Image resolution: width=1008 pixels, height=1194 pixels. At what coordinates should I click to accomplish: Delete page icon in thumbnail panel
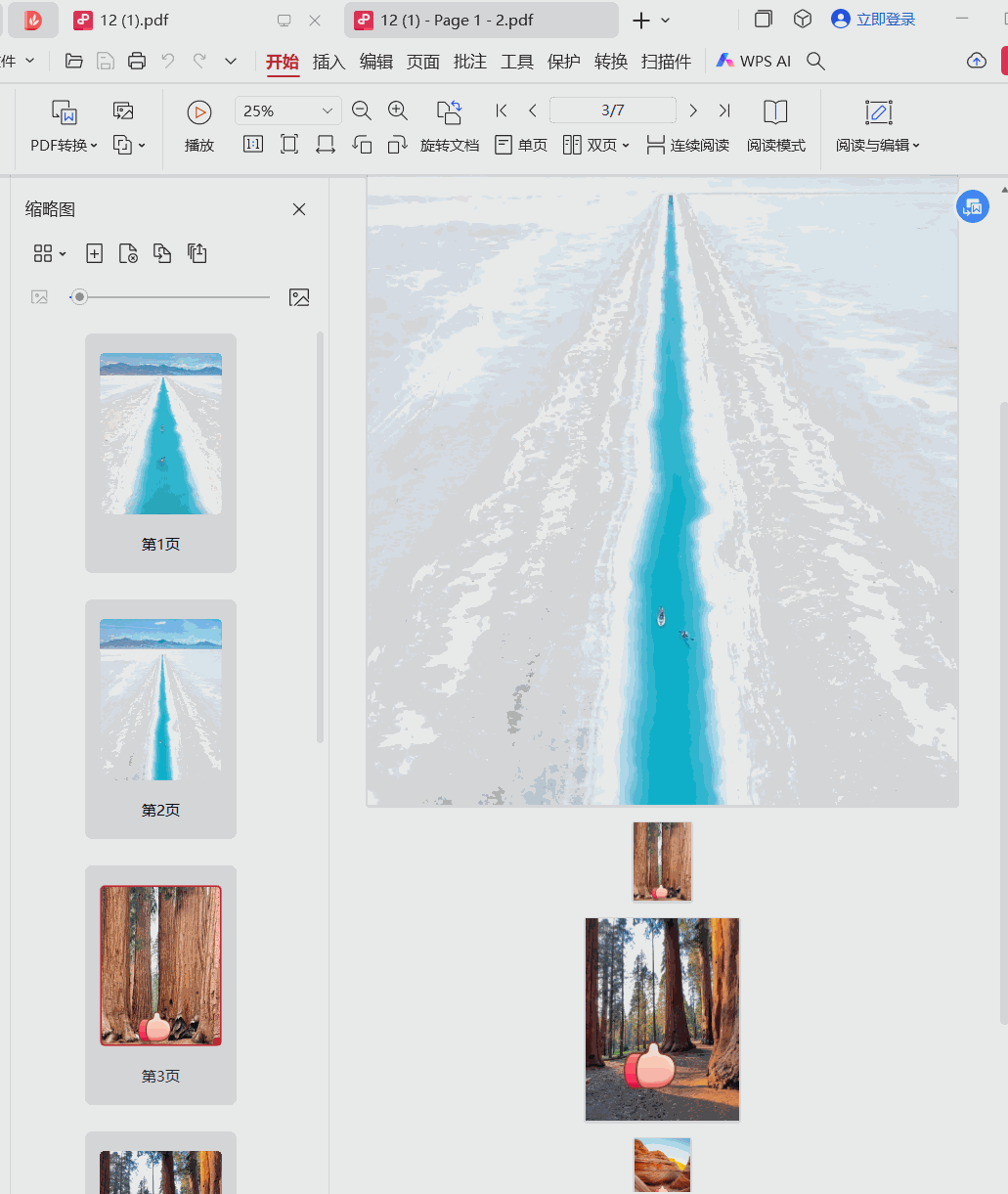[x=128, y=253]
